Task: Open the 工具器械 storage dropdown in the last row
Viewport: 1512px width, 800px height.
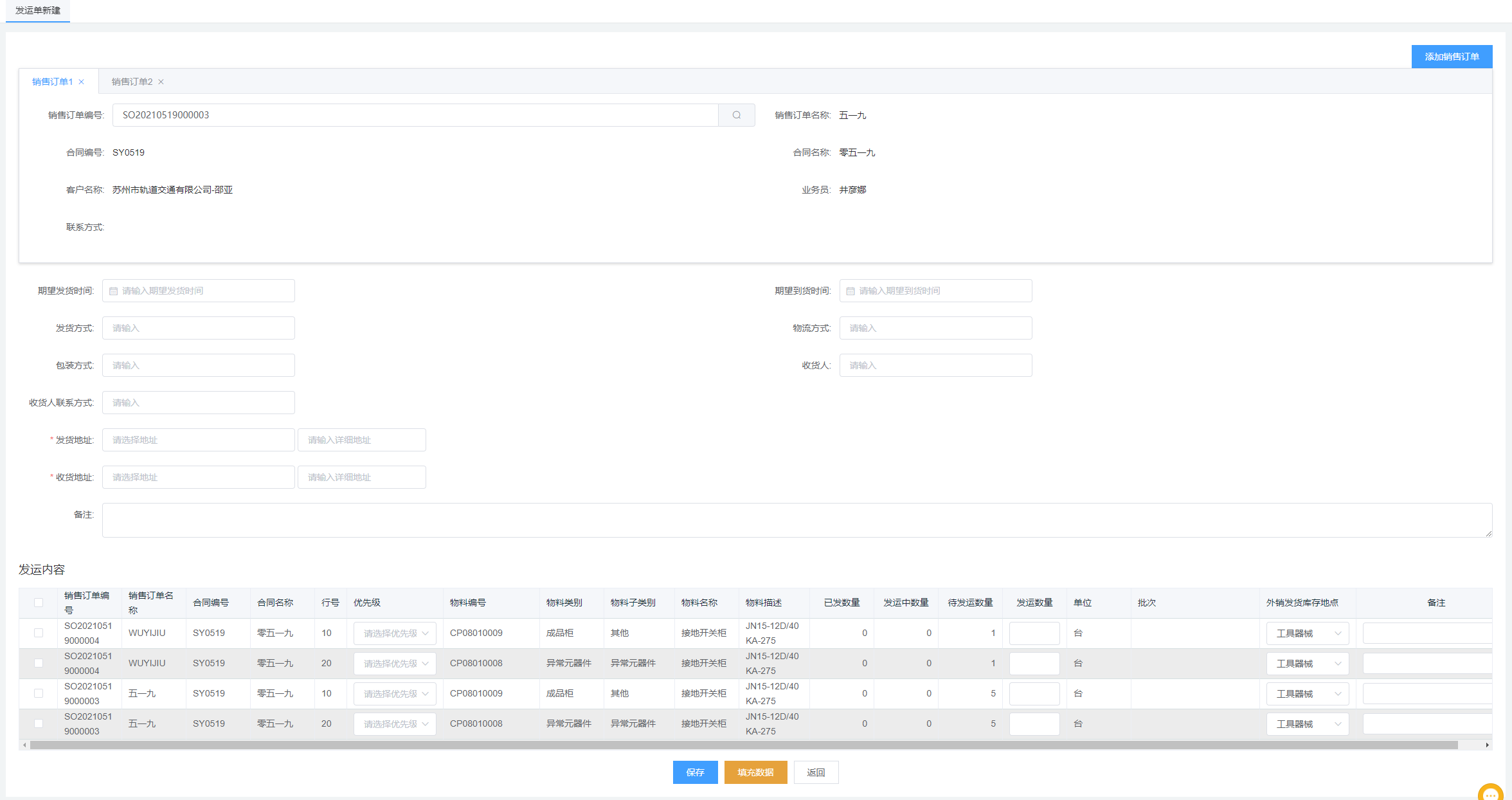Action: click(1308, 724)
